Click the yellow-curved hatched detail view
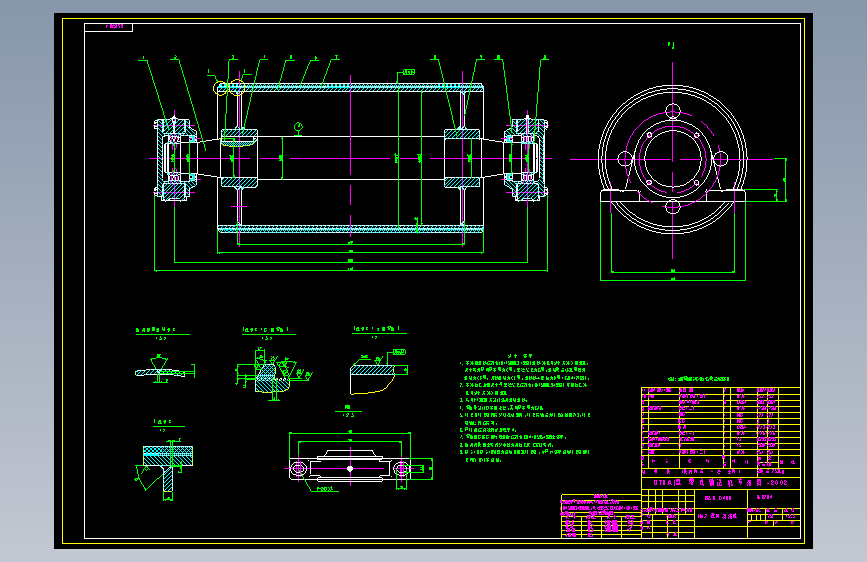This screenshot has width=867, height=562. coord(379,372)
